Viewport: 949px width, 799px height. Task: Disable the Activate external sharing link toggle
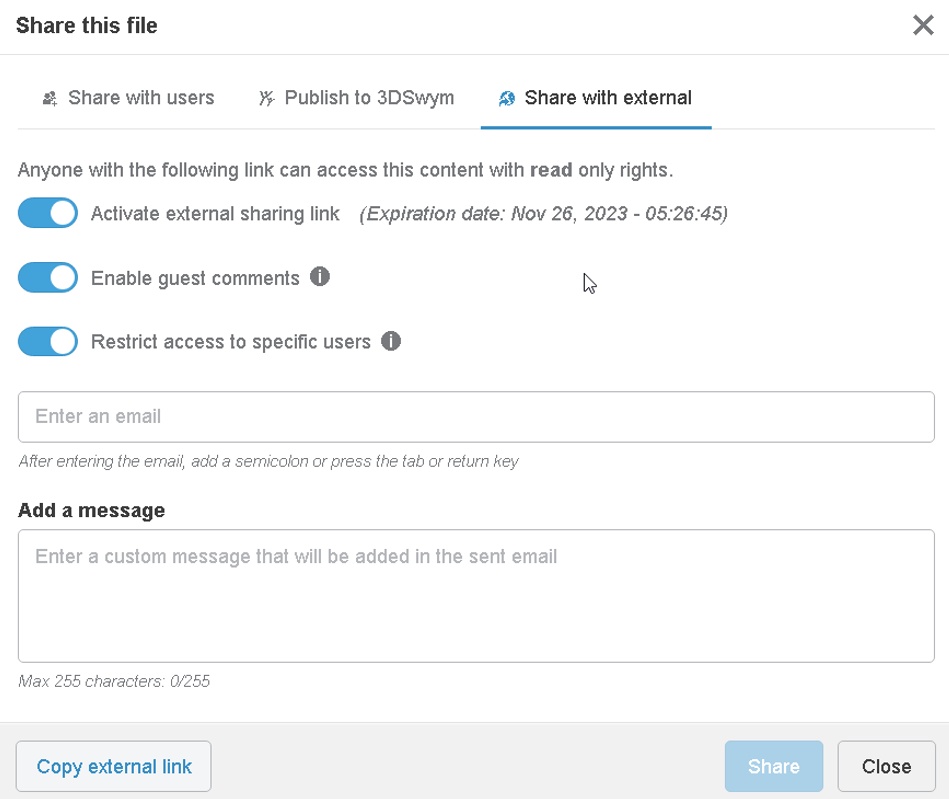click(48, 213)
